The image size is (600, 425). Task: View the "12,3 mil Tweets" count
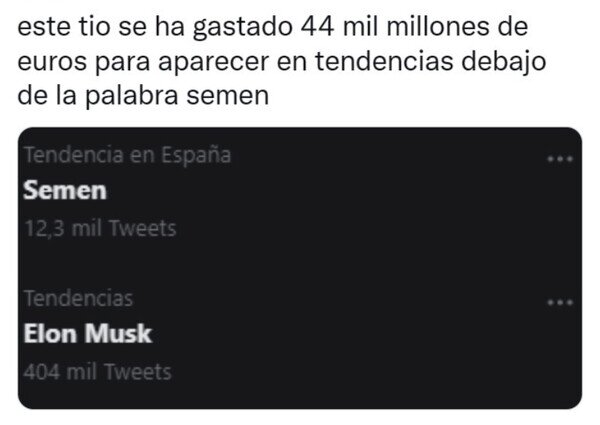coord(100,228)
